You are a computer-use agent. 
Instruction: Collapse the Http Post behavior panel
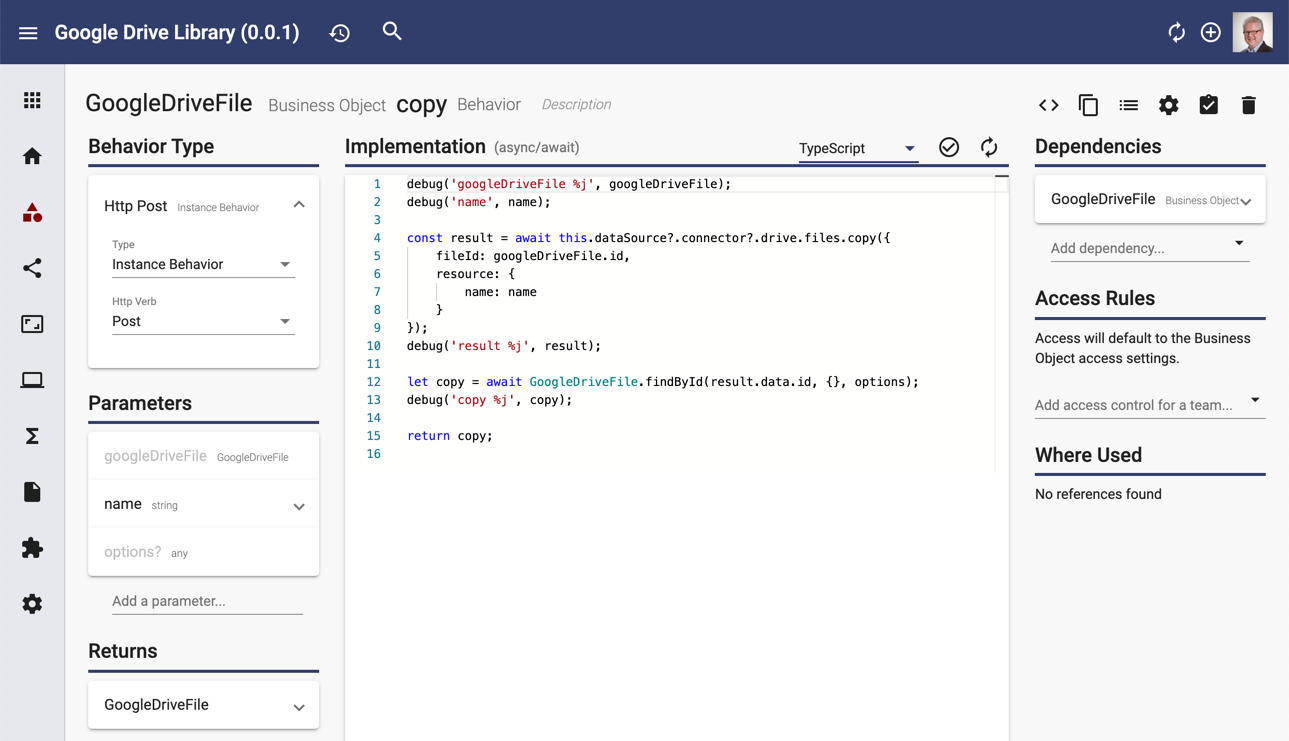click(299, 205)
